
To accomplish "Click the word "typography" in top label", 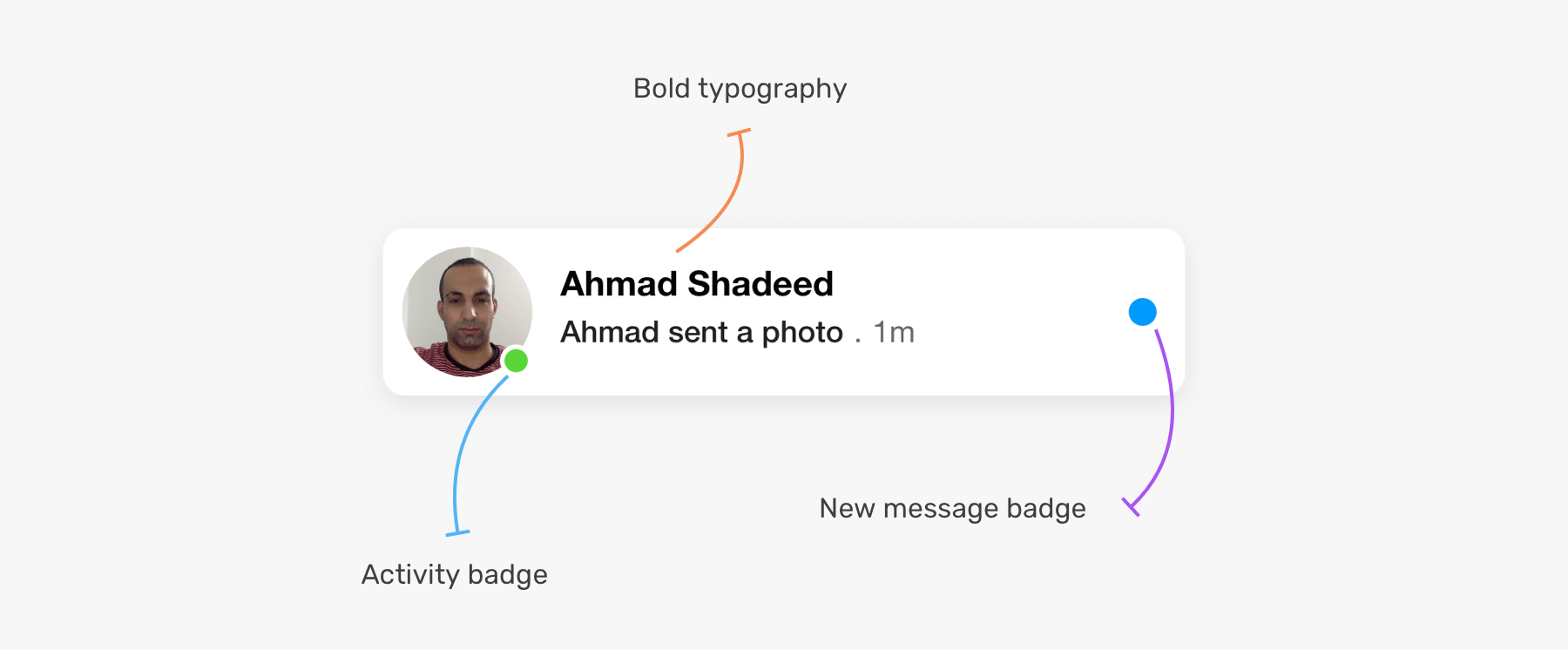I will pos(772,88).
